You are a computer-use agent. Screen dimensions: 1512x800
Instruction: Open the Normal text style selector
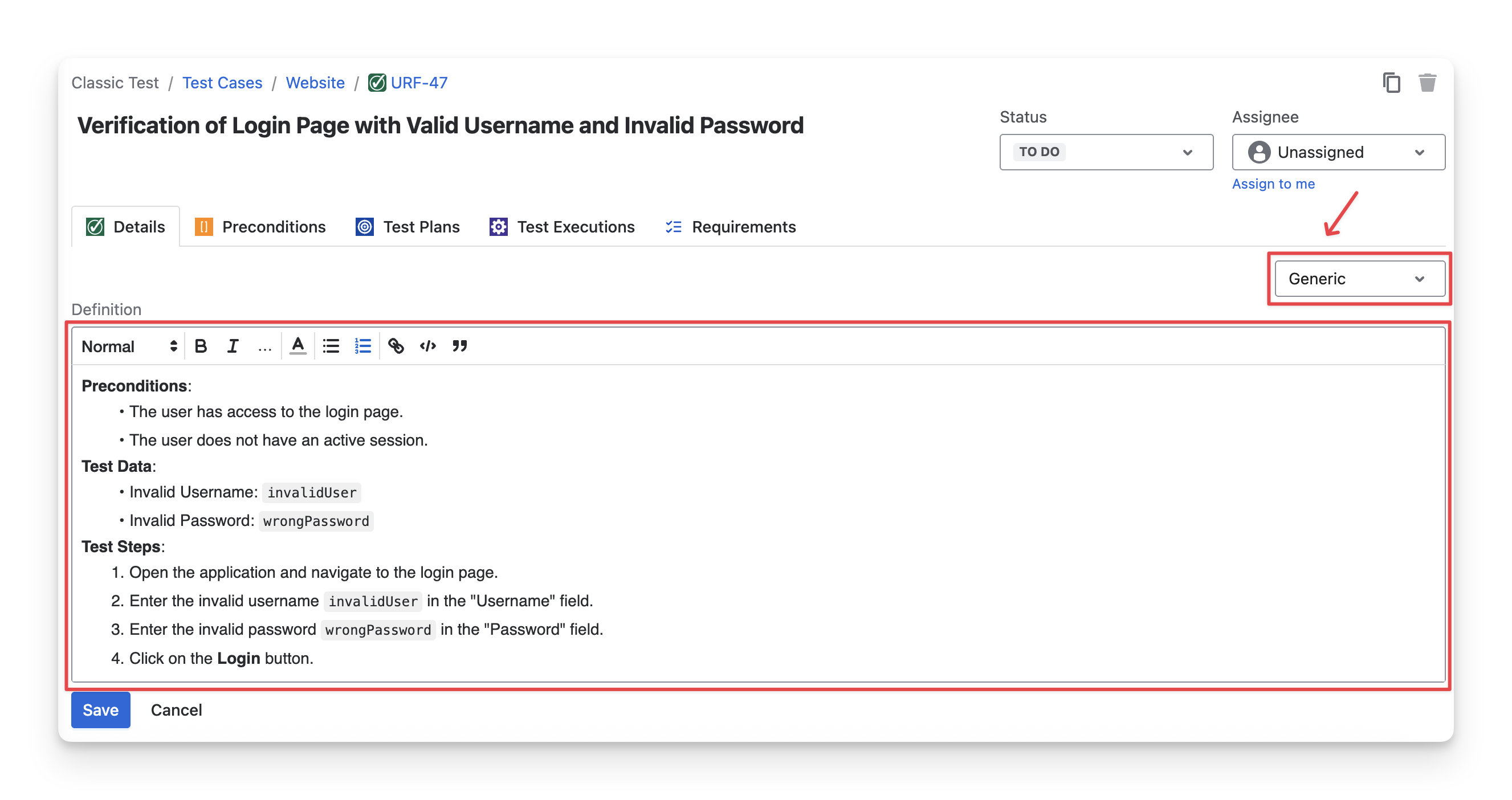tap(129, 346)
